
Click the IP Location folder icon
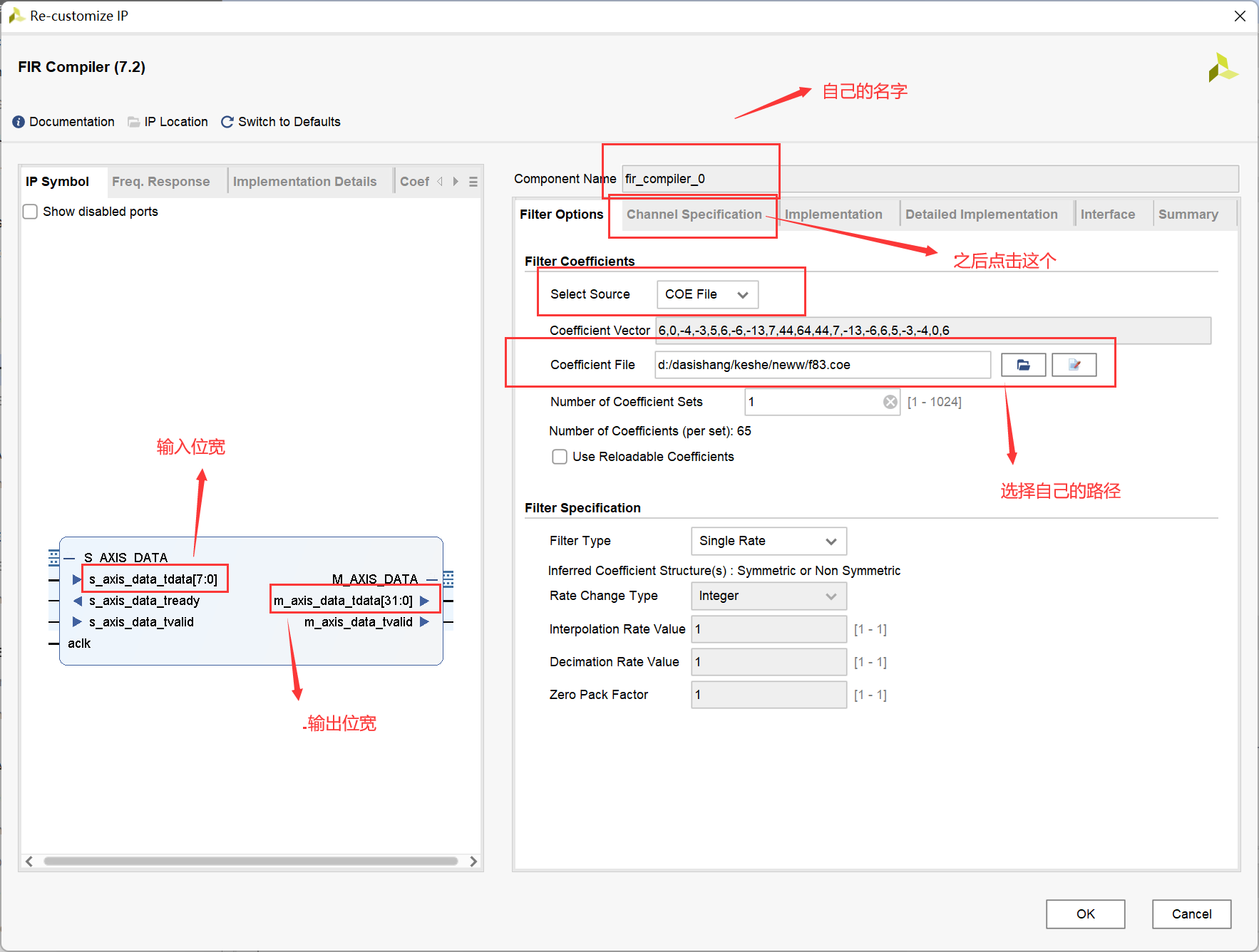point(133,122)
